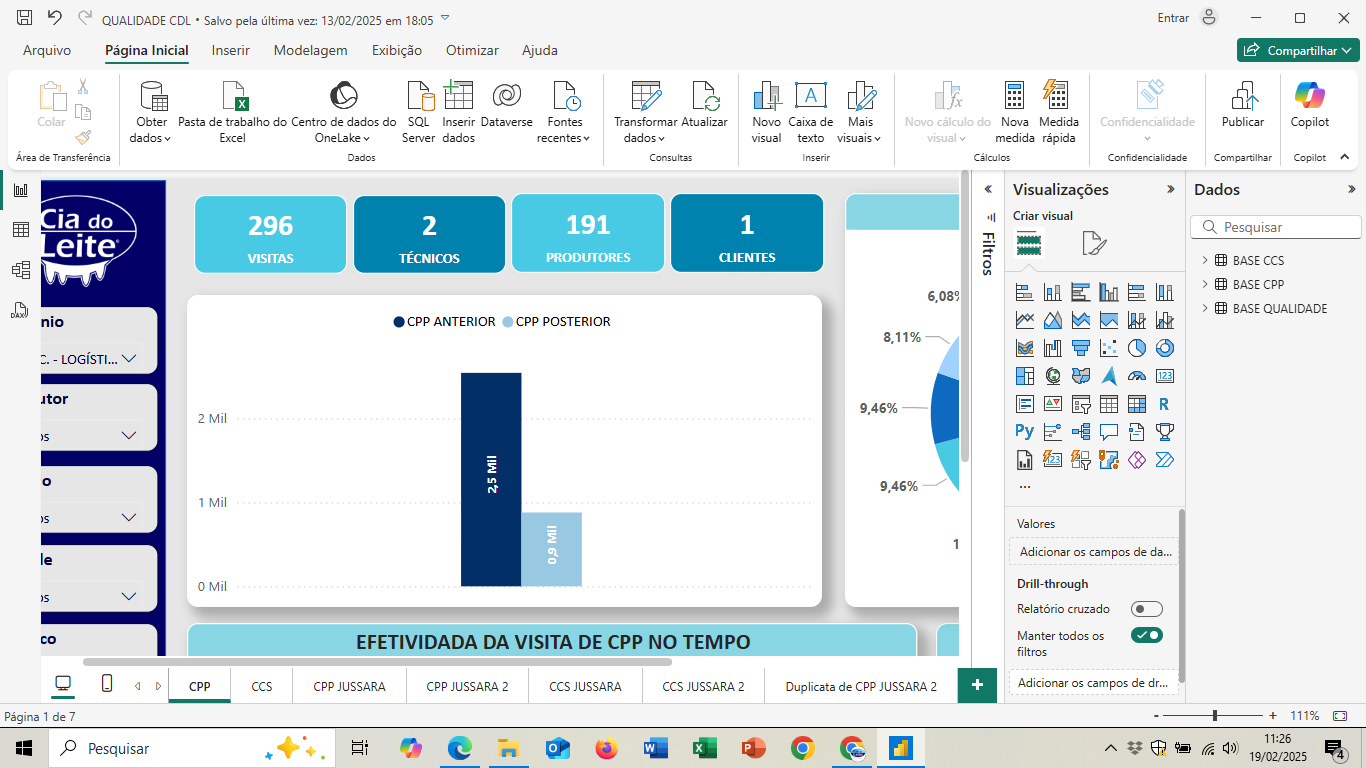Click Adicionar os campos de dados box

tap(1094, 551)
